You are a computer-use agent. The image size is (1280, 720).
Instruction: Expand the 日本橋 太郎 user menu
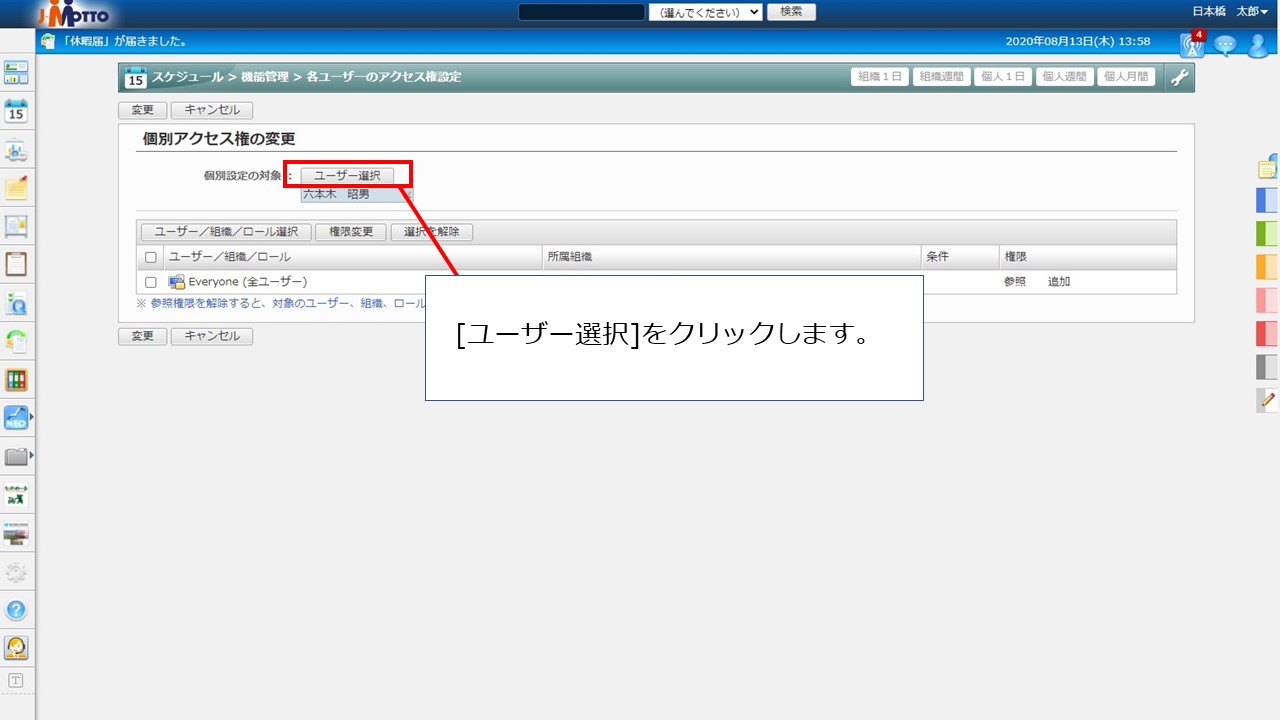pyautogui.click(x=1230, y=11)
